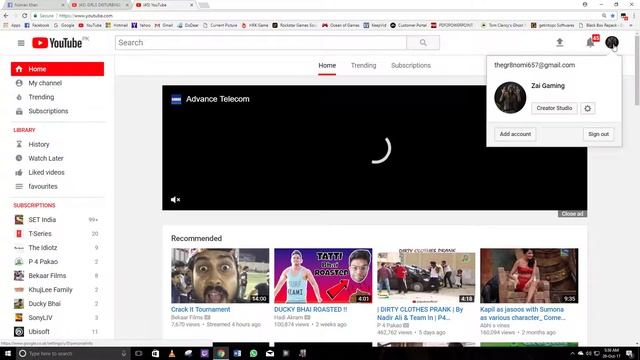Click the Add account button
640x360 pixels.
point(515,134)
